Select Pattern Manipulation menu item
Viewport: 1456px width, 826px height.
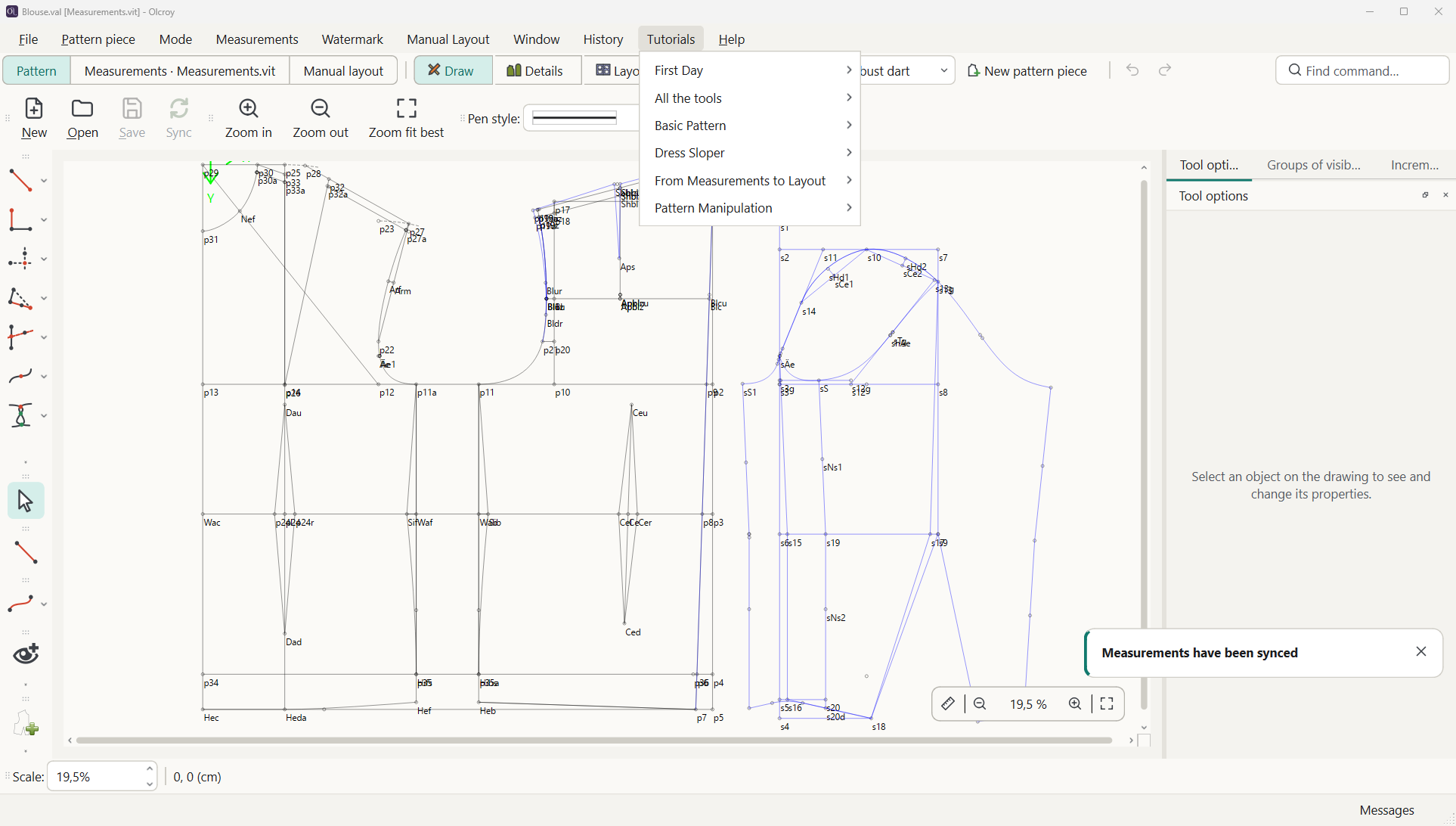click(750, 208)
